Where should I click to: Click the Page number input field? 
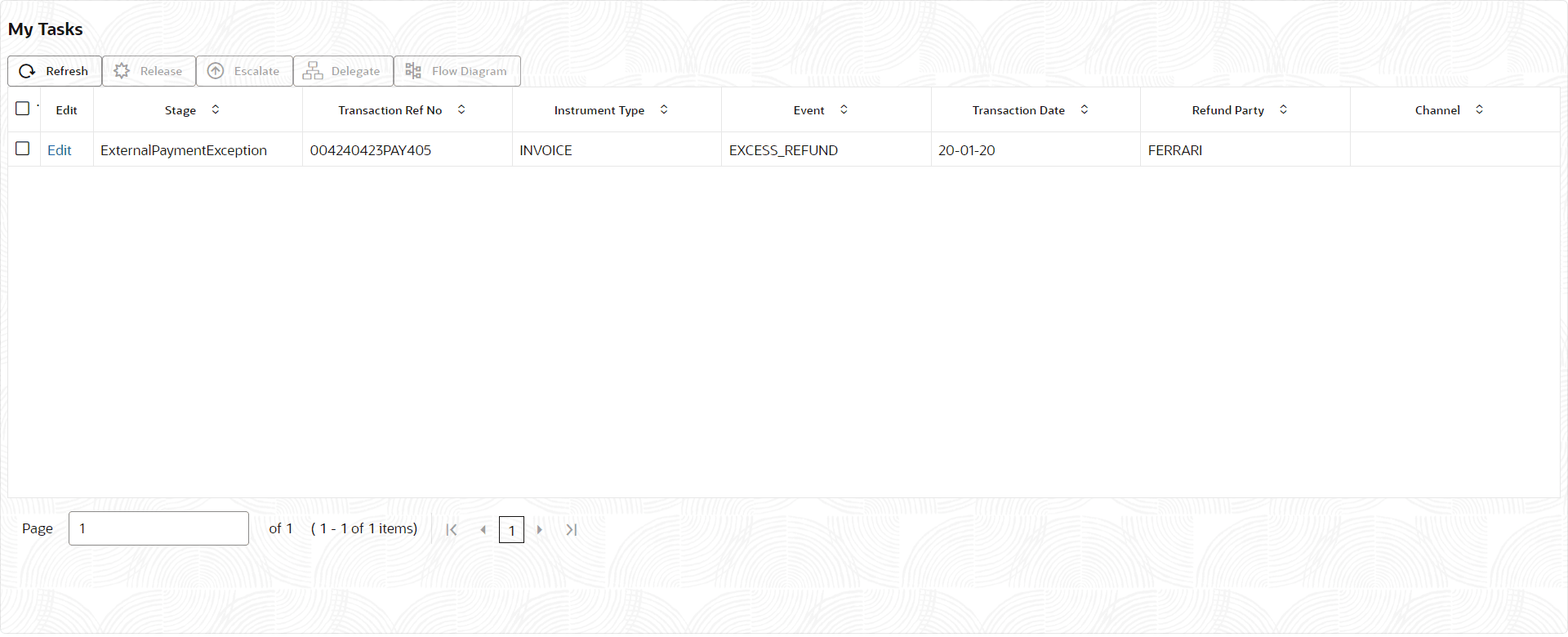(158, 528)
